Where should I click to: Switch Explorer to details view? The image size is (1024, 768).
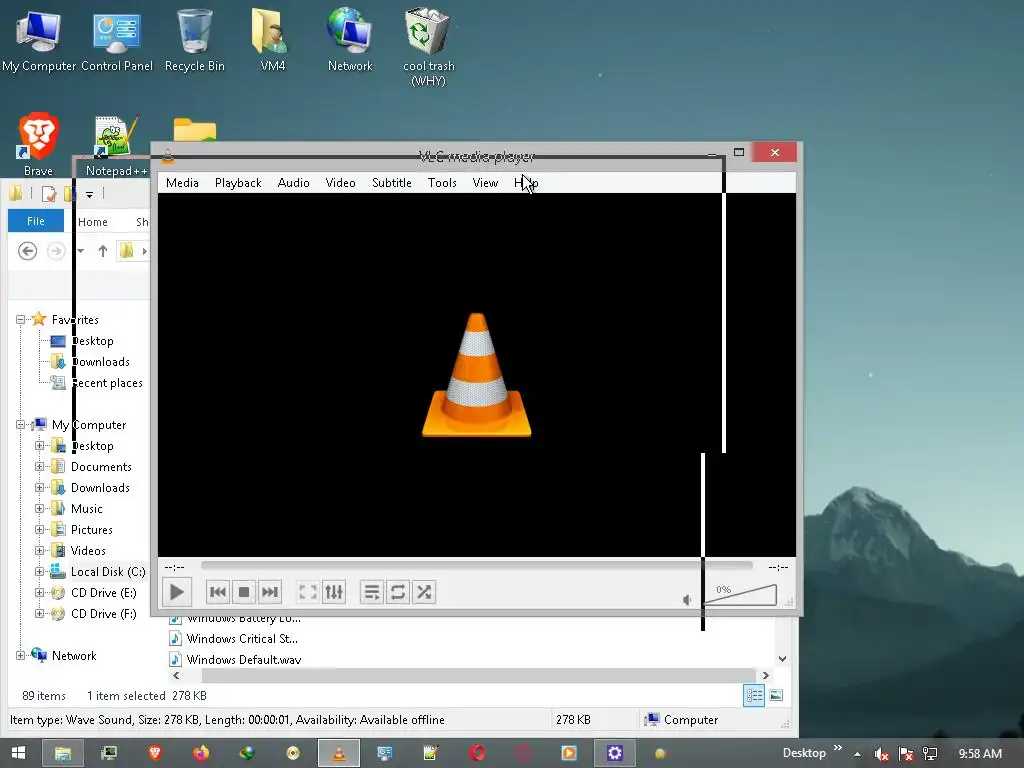coord(754,696)
